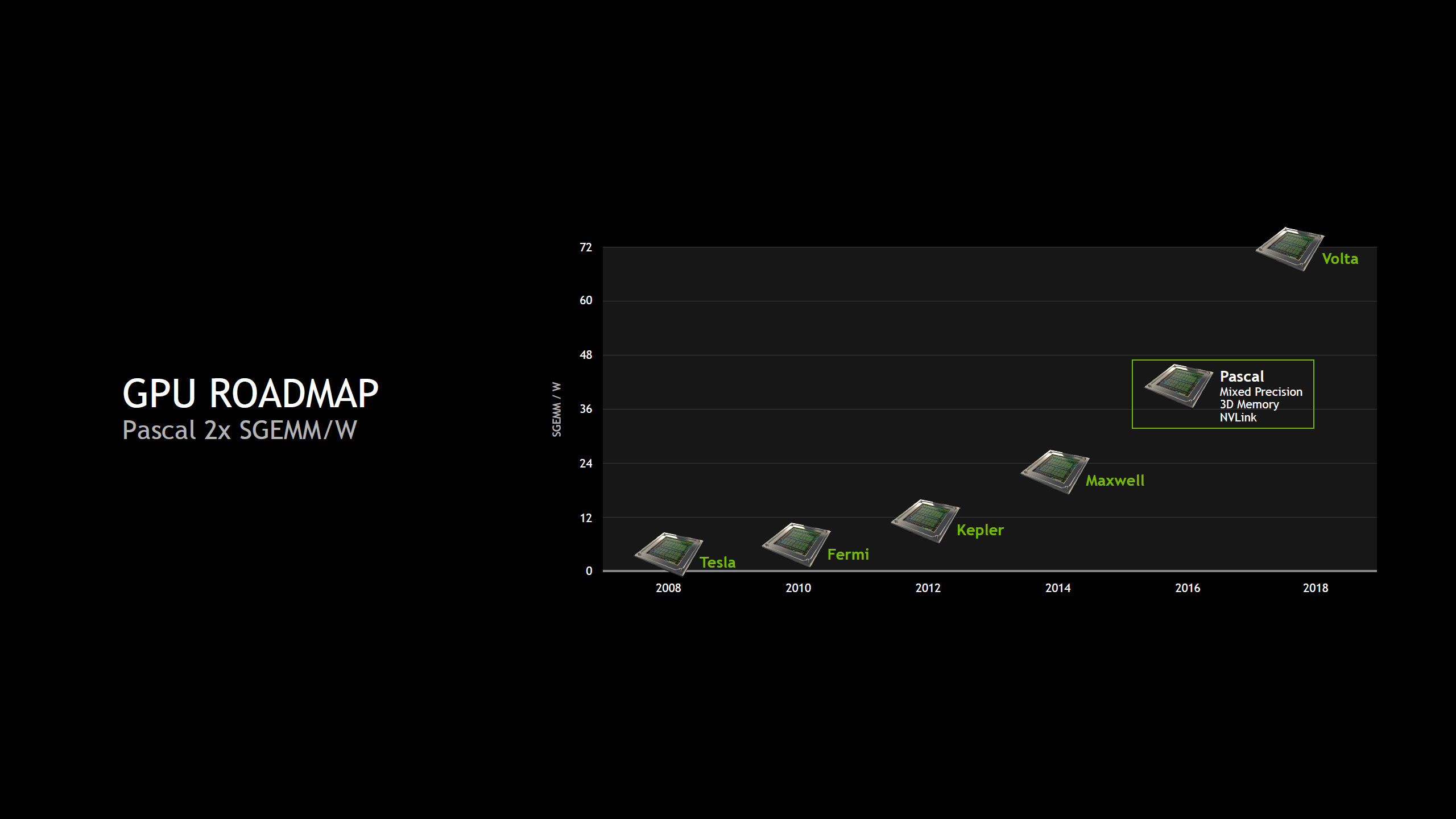Click the 2016 x-axis year label
The image size is (1456, 819).
pos(1187,588)
